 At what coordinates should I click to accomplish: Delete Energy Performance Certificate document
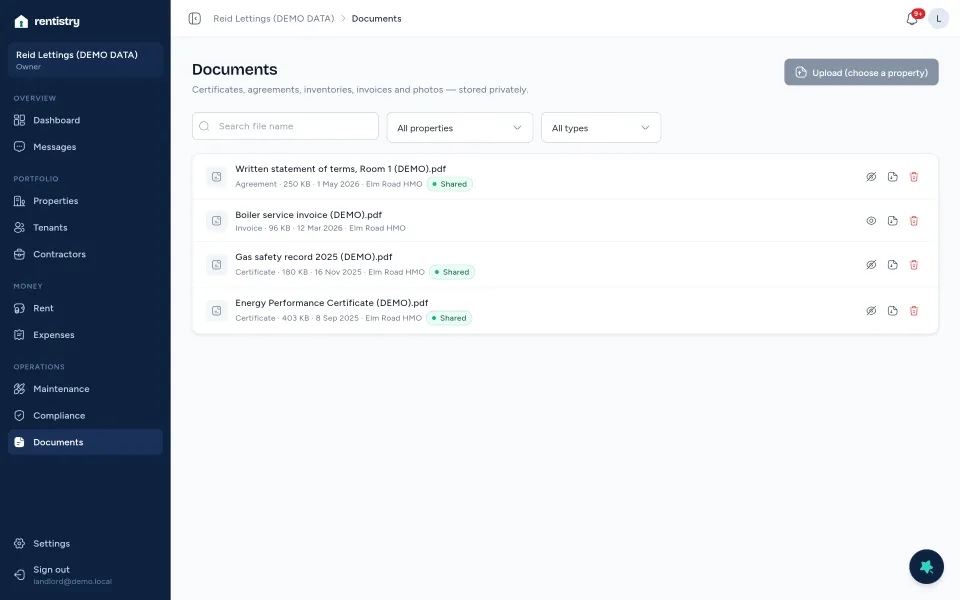point(914,311)
